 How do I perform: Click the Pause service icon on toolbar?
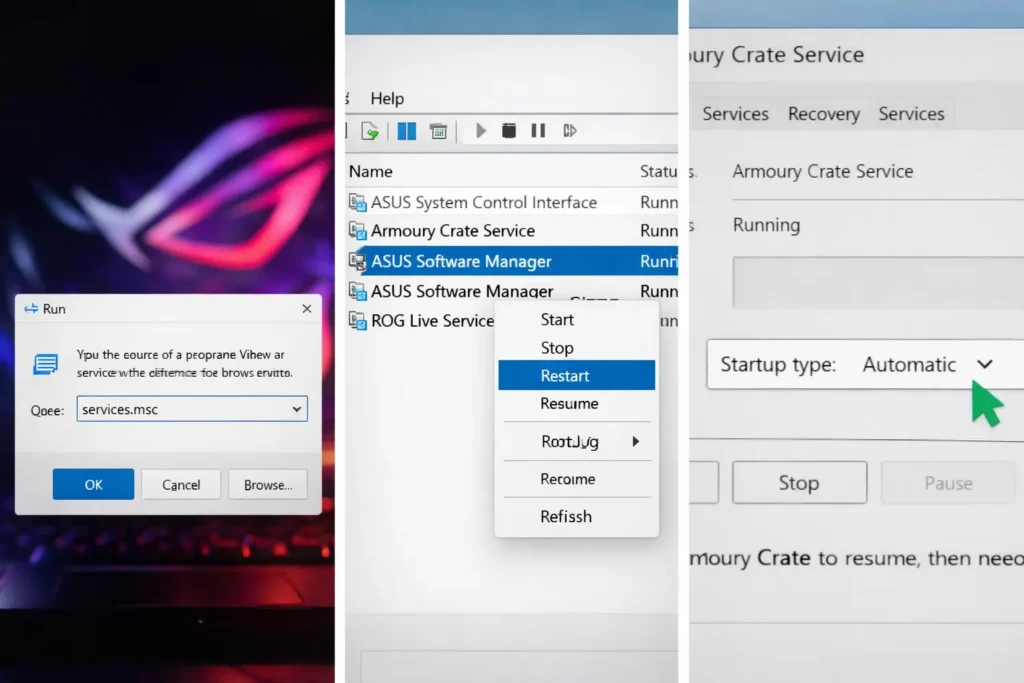click(x=538, y=130)
